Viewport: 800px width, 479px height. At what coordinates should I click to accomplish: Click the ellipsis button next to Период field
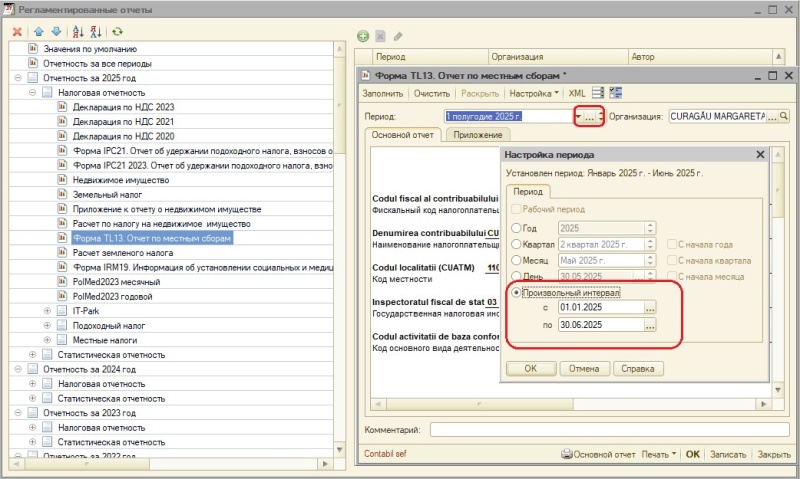point(589,116)
